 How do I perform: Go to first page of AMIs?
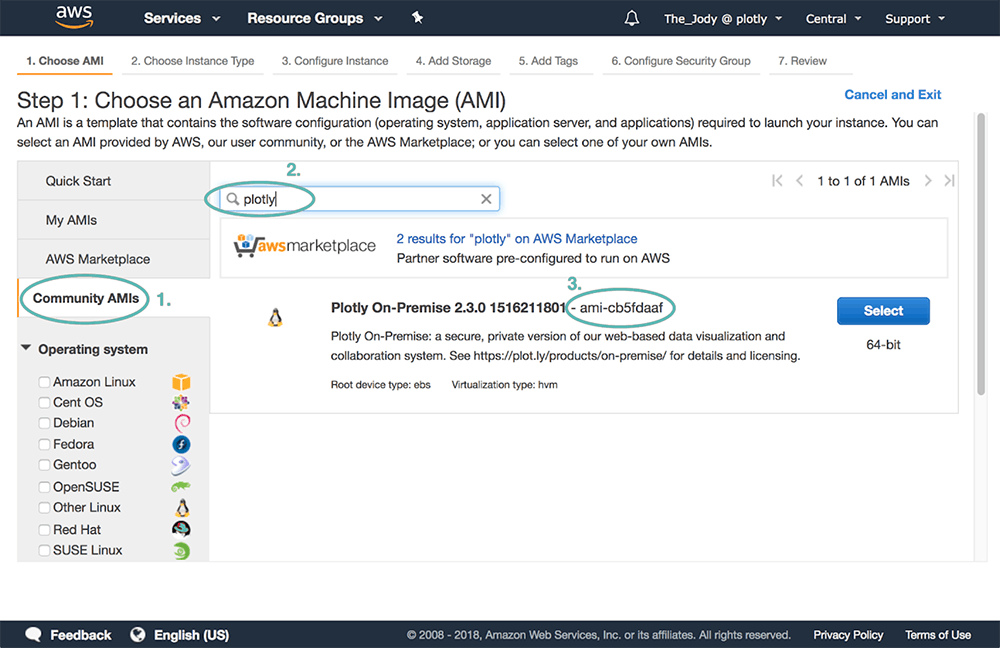pyautogui.click(x=777, y=180)
